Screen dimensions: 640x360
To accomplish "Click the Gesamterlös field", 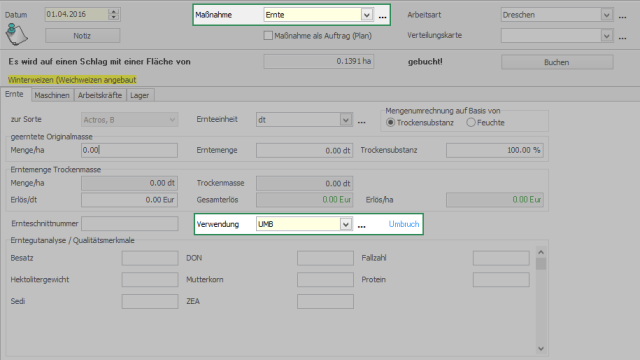I will [304, 200].
